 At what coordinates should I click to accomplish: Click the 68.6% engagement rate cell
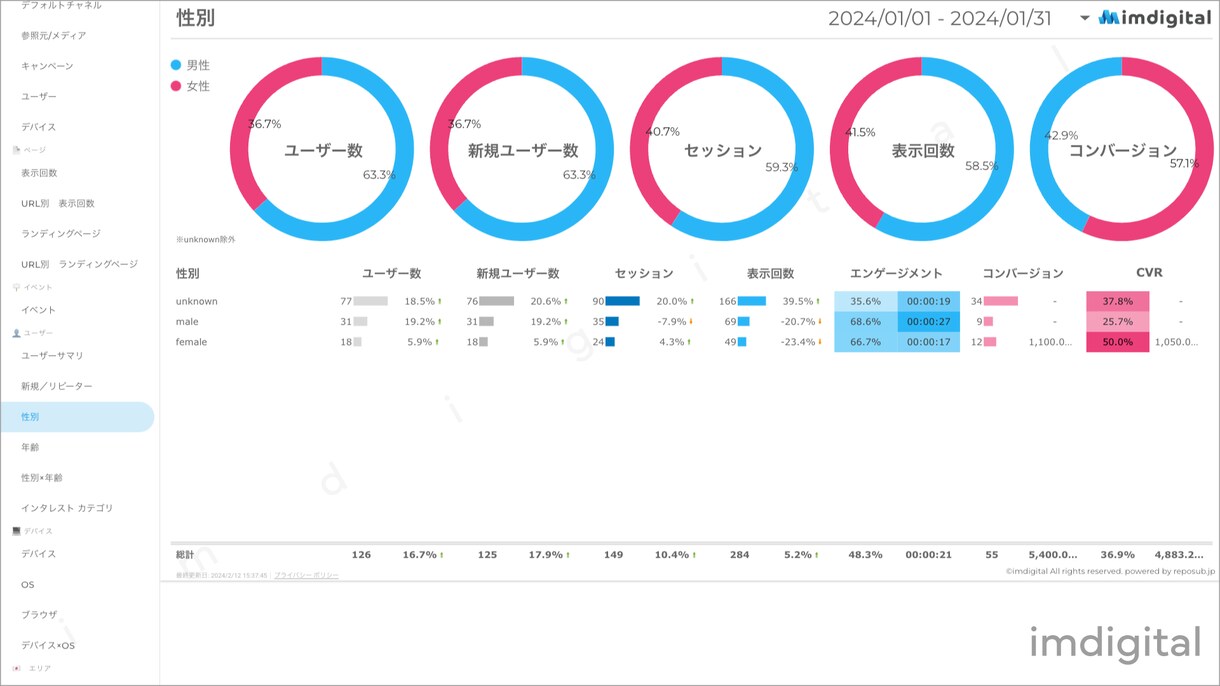point(865,322)
